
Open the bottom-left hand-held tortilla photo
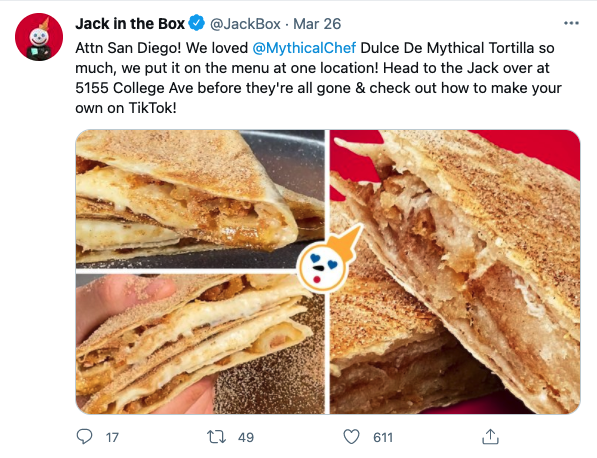200,344
